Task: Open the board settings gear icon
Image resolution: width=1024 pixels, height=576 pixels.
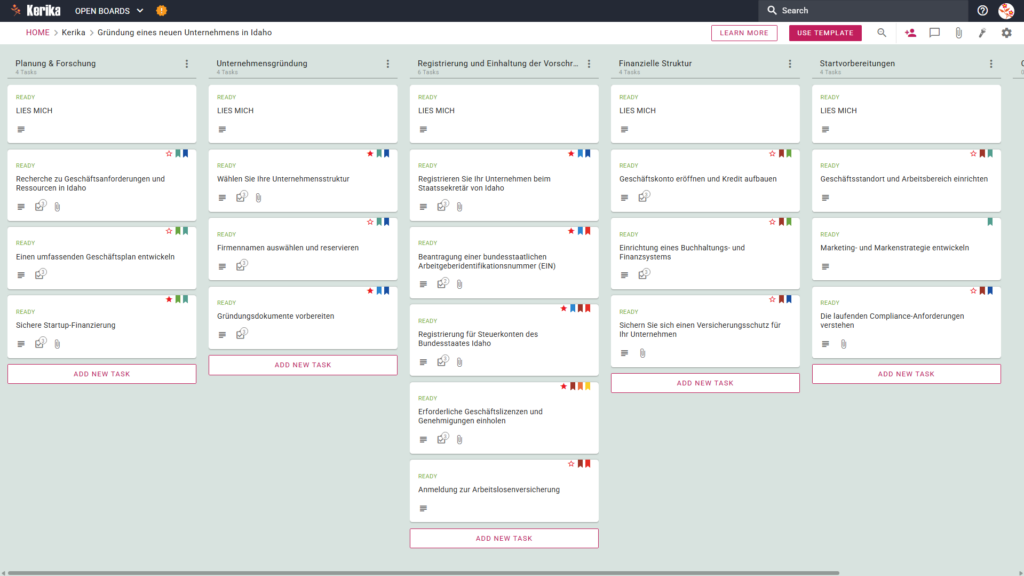Action: tap(1006, 33)
